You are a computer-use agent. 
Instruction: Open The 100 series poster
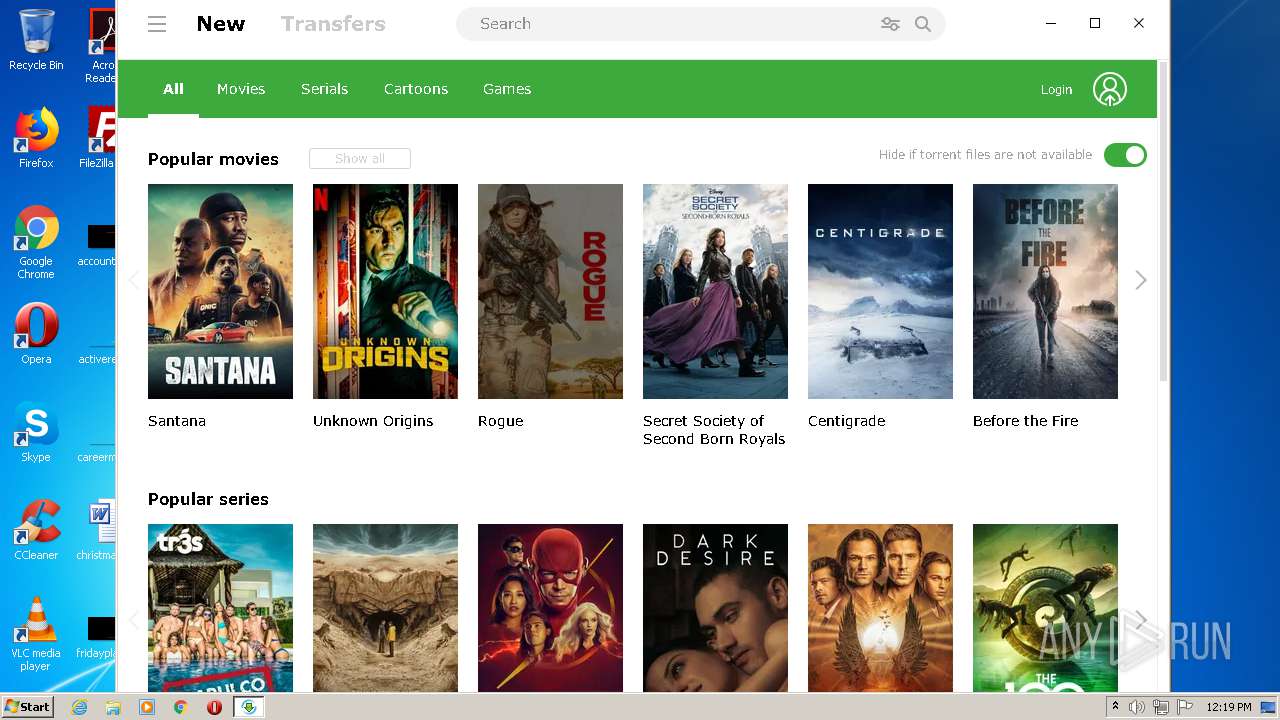1045,607
